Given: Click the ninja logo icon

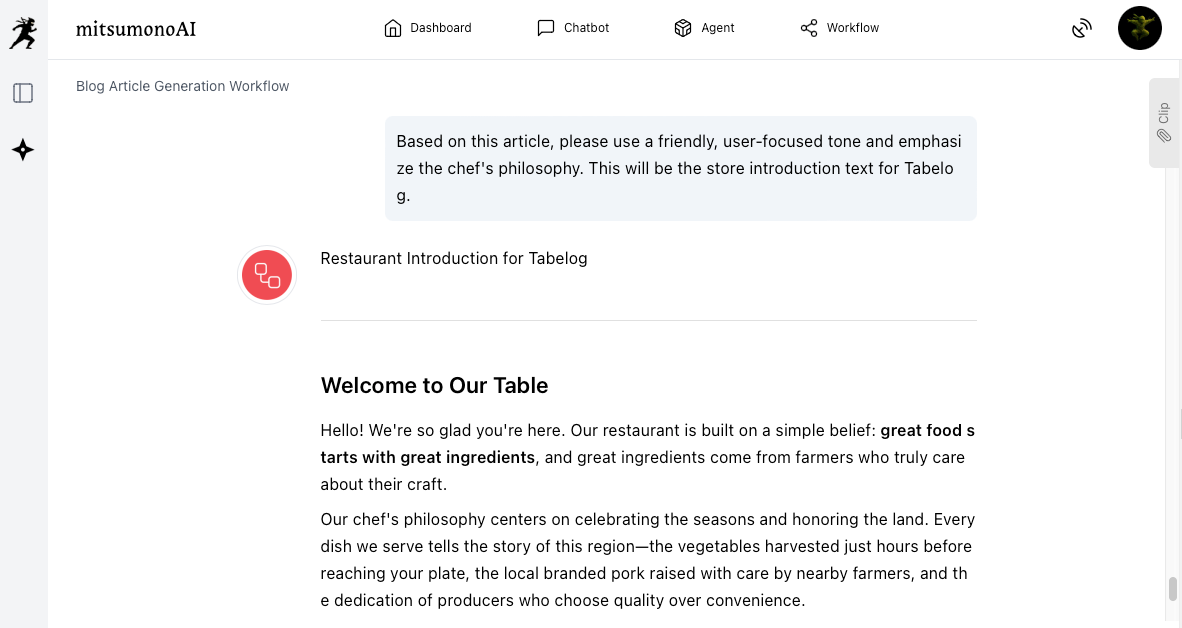Looking at the screenshot, I should pos(22,33).
